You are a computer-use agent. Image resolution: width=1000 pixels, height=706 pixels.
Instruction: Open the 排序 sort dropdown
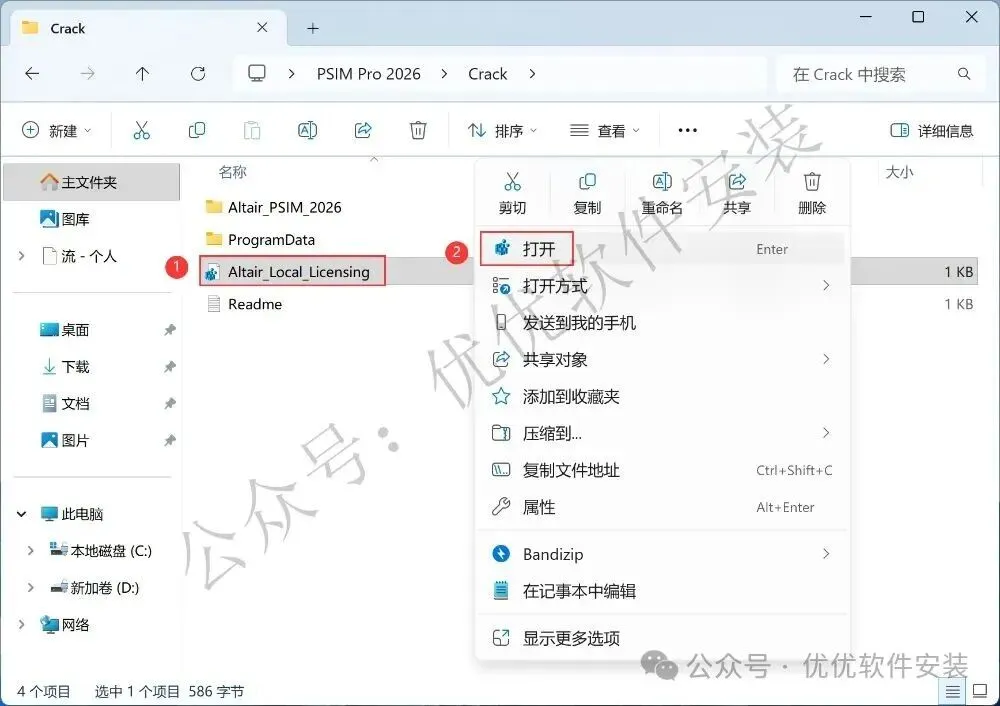pos(503,131)
